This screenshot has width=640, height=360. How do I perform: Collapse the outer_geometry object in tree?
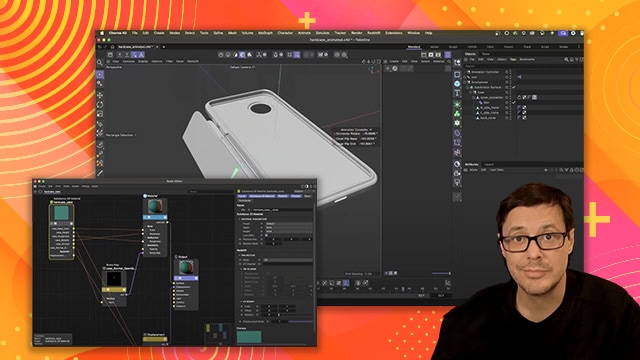tap(473, 98)
